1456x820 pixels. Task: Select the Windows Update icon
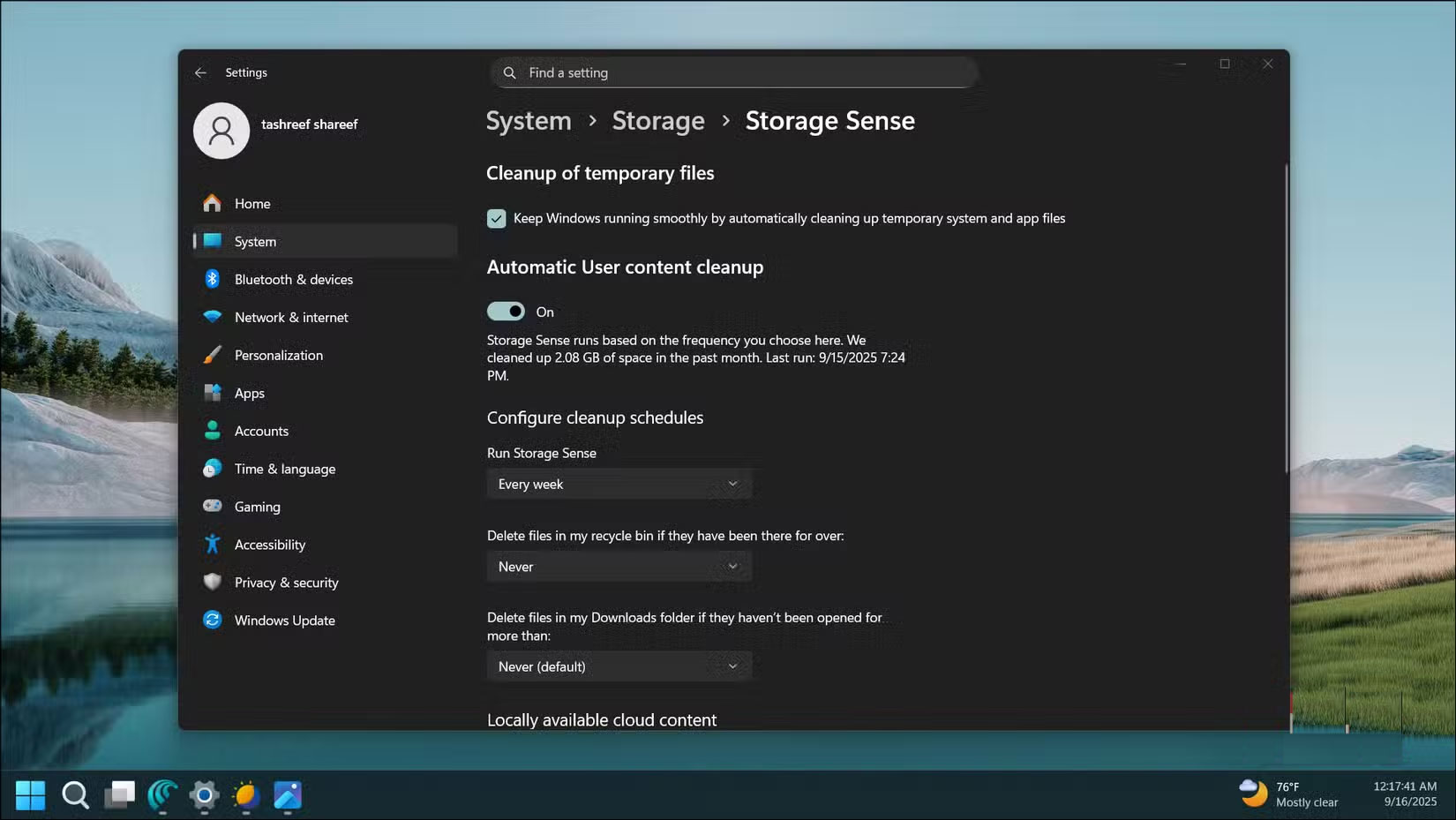213,620
